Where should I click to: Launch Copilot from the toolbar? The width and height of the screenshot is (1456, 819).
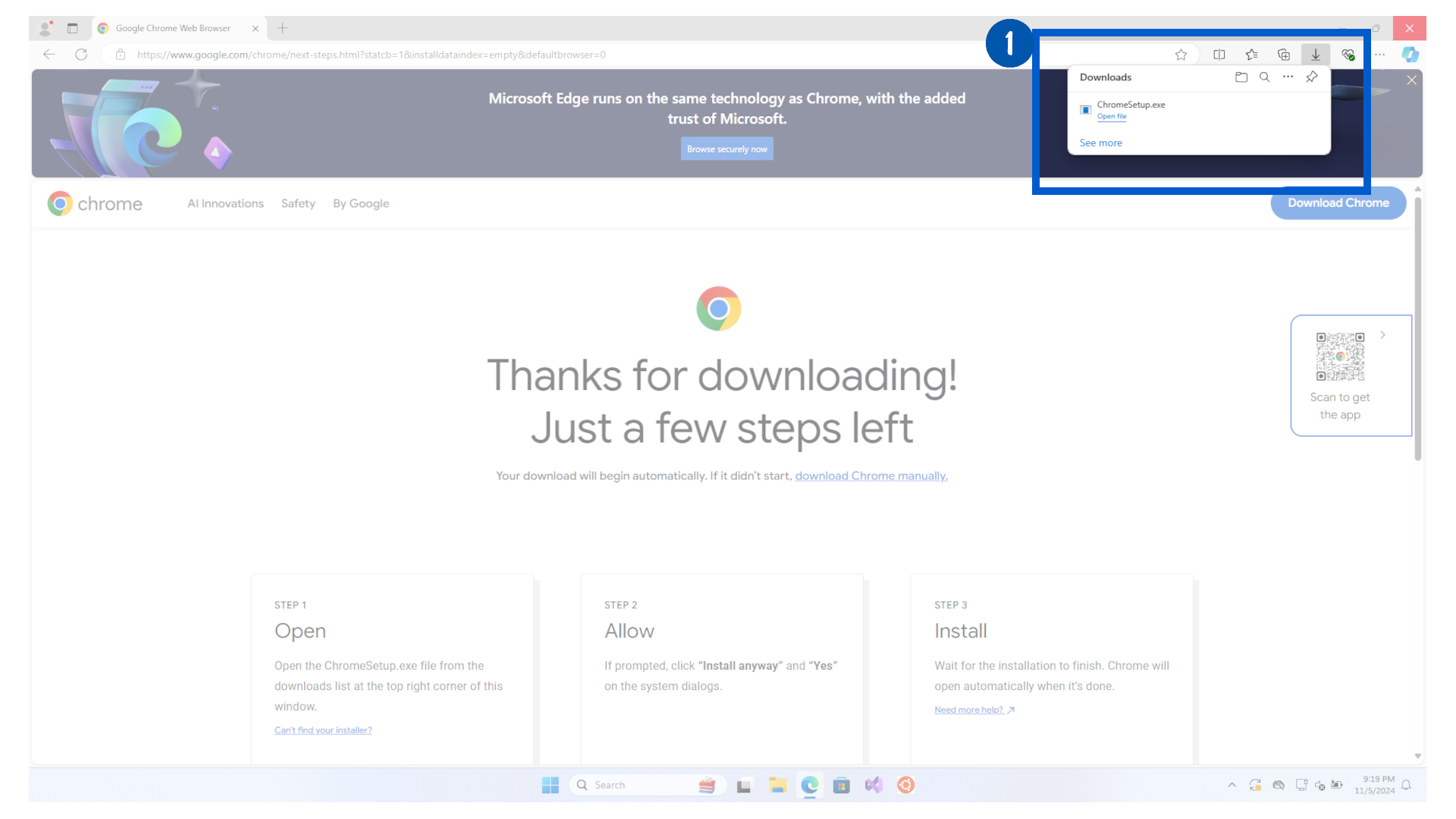point(1410,55)
